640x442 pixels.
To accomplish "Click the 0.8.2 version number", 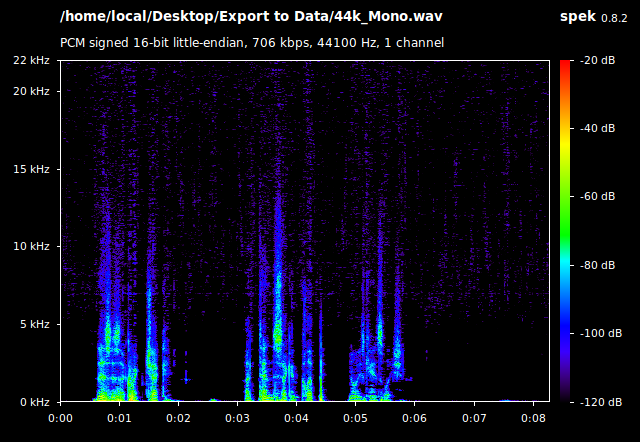I will pyautogui.click(x=614, y=18).
